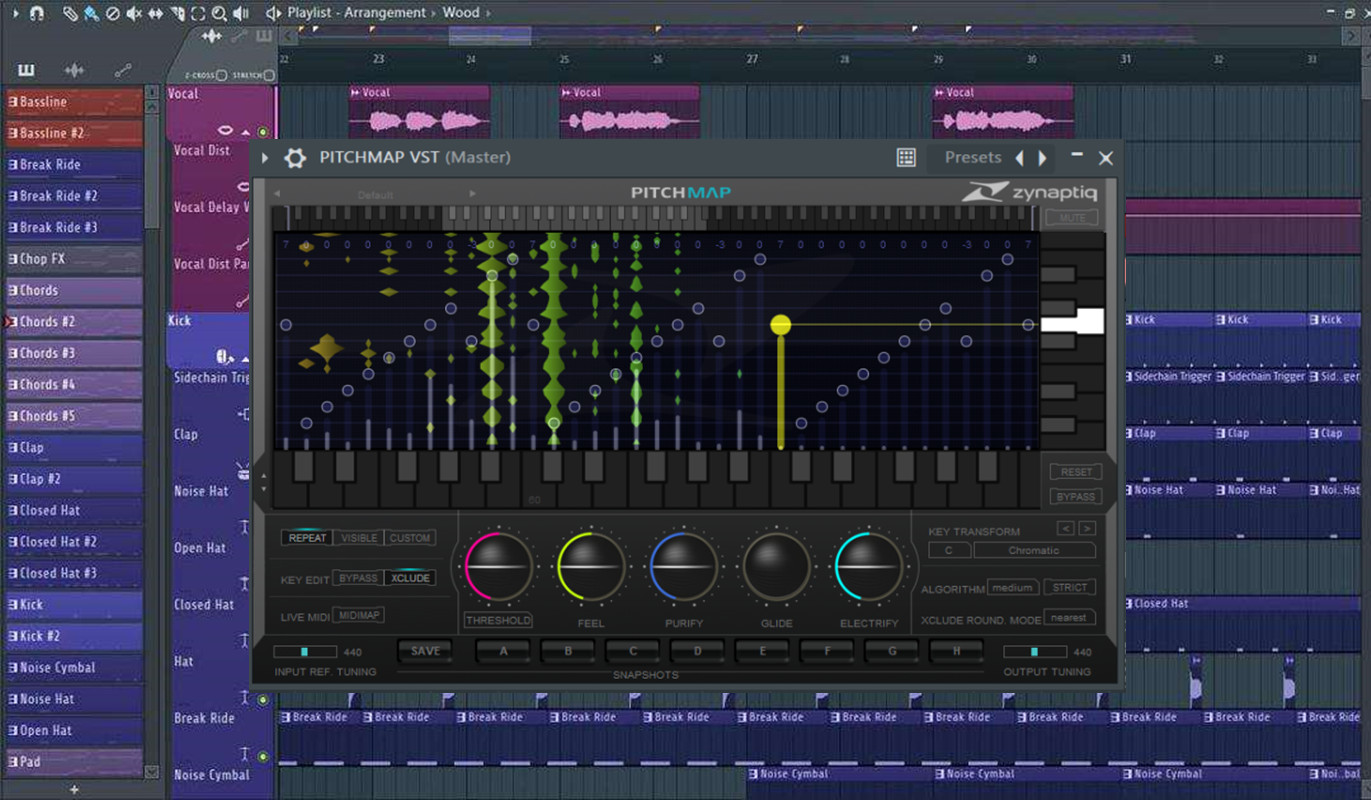Open the Presets menu
Viewport: 1371px width, 800px height.
(x=973, y=157)
